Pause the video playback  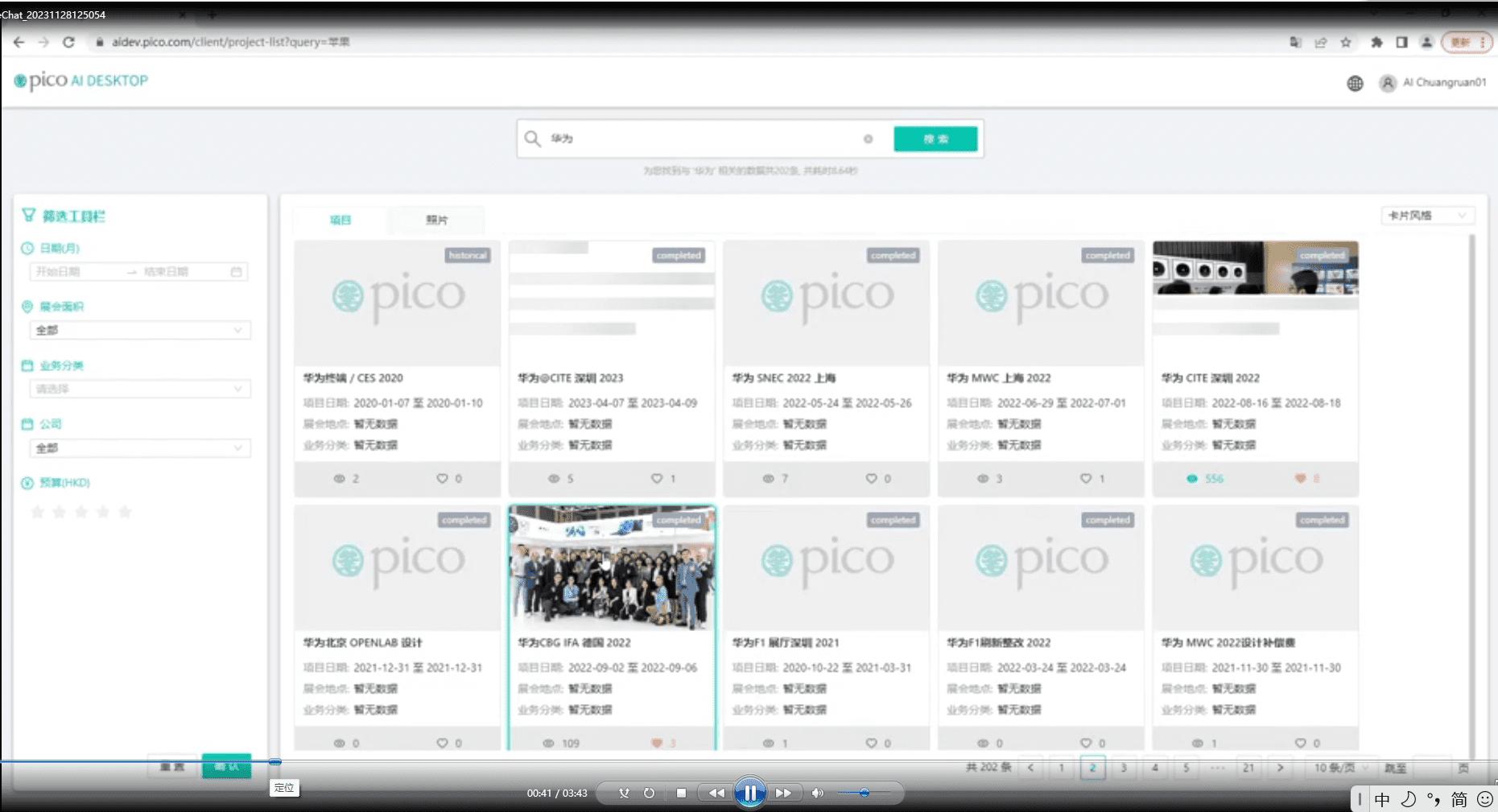pos(749,793)
